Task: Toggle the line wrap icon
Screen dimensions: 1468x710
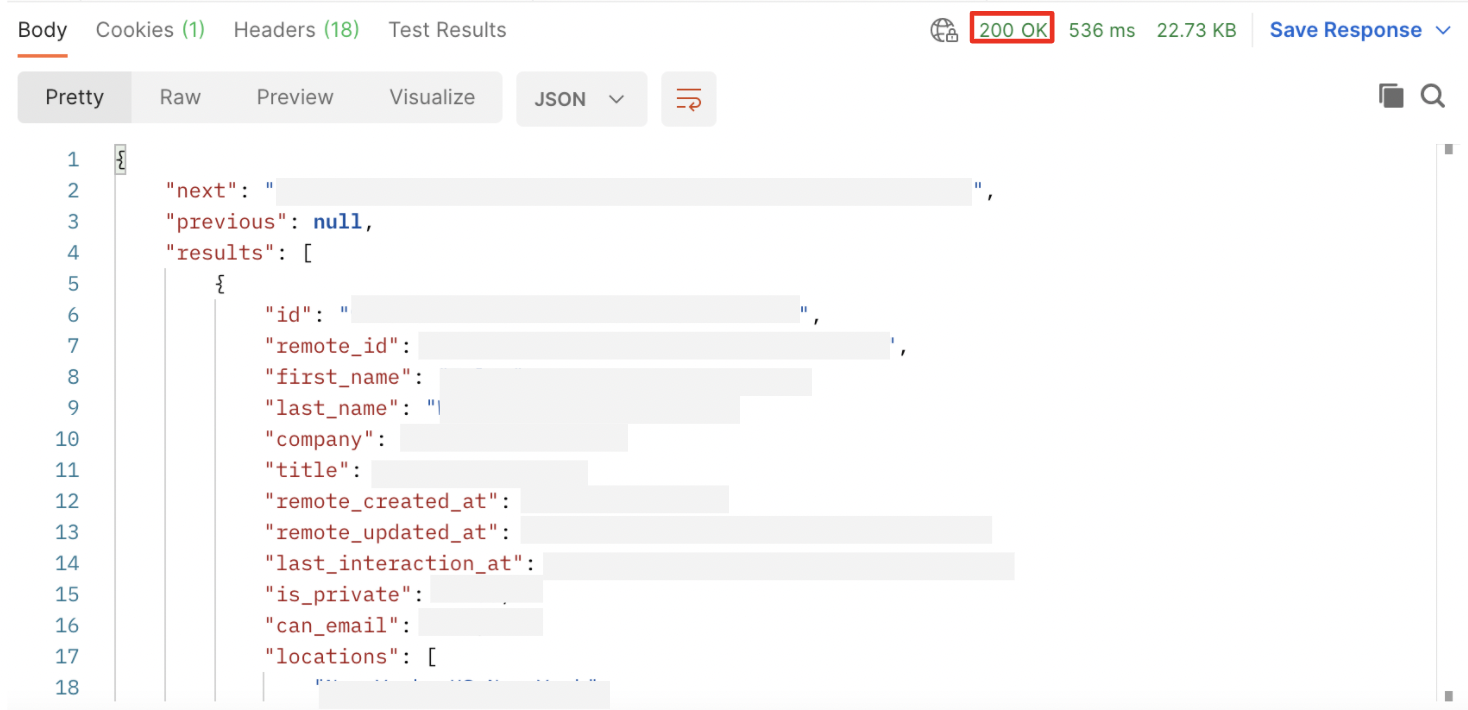Action: tap(688, 98)
